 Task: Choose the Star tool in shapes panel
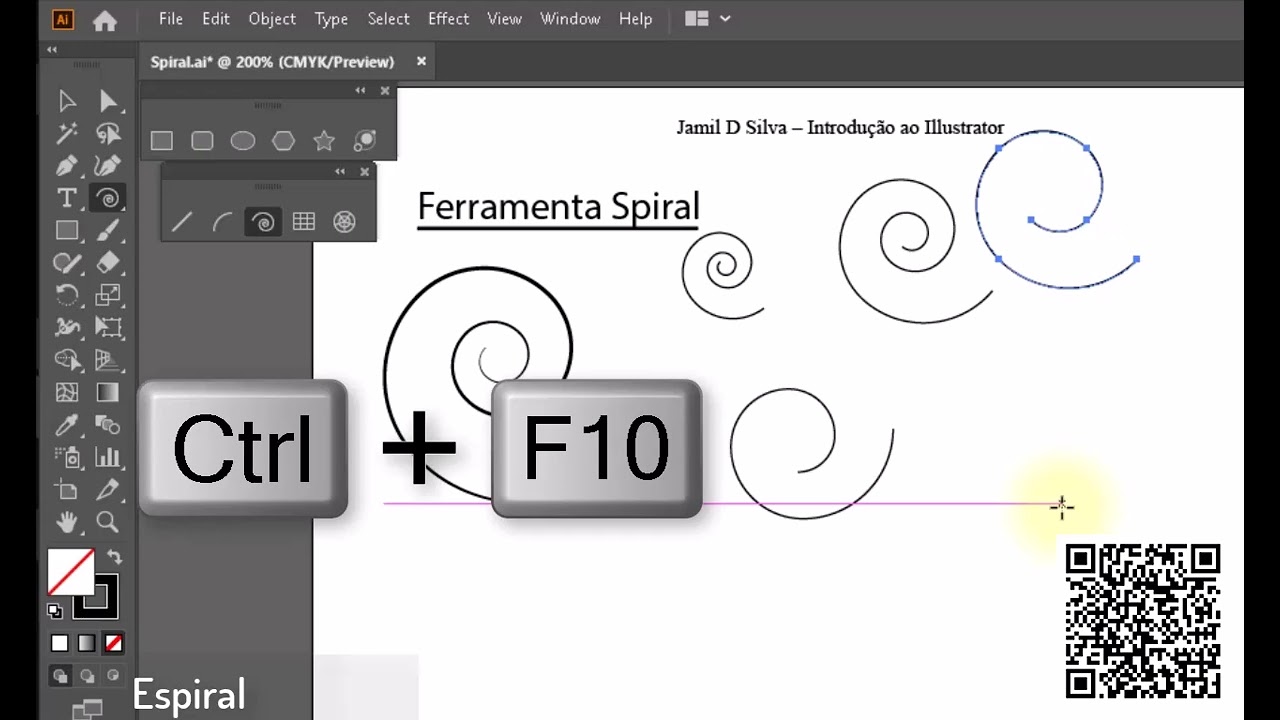pyautogui.click(x=324, y=141)
